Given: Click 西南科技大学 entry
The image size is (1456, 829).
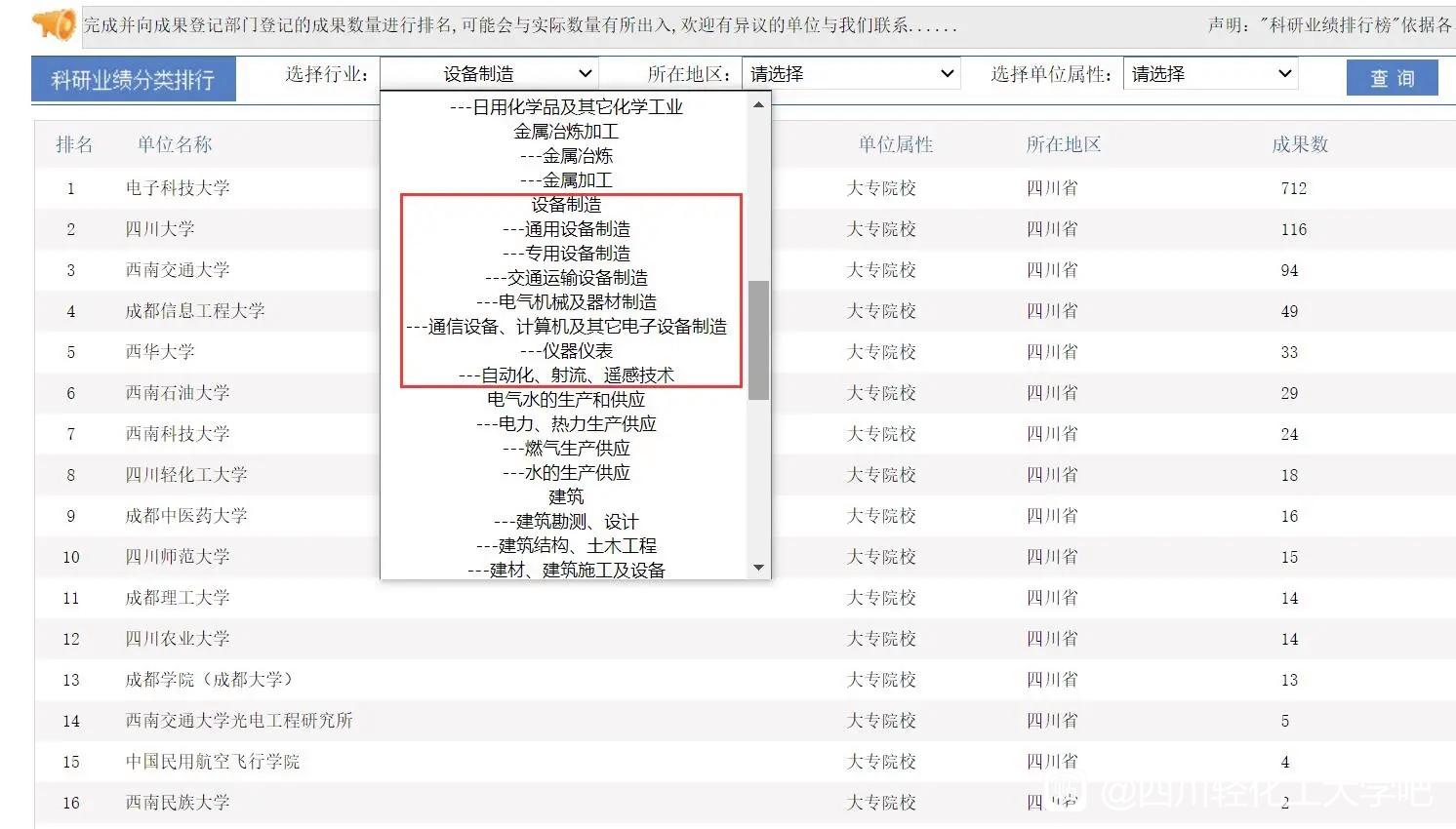Looking at the screenshot, I should click(x=178, y=434).
